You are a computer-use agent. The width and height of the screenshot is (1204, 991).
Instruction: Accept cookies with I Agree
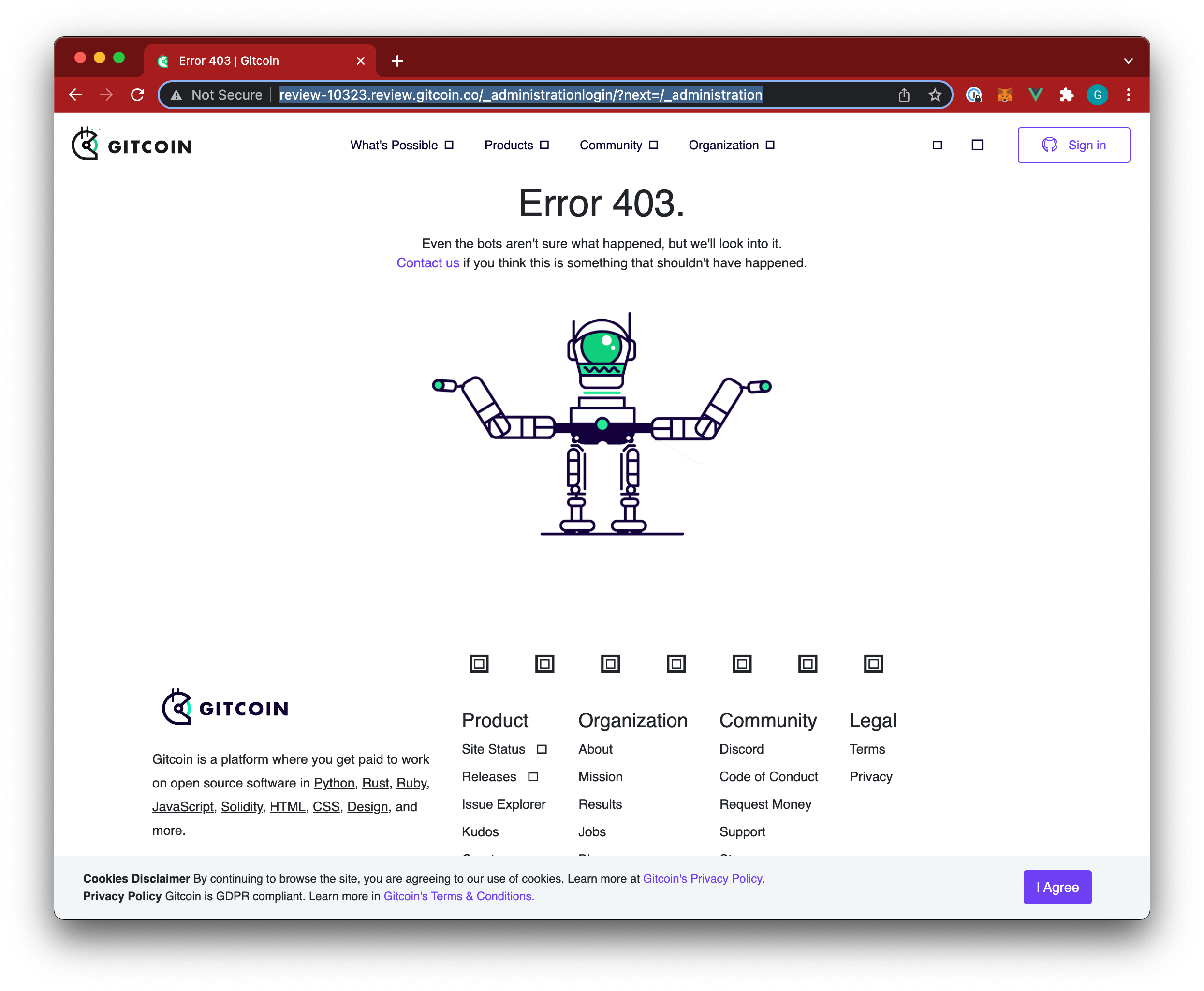pyautogui.click(x=1057, y=887)
